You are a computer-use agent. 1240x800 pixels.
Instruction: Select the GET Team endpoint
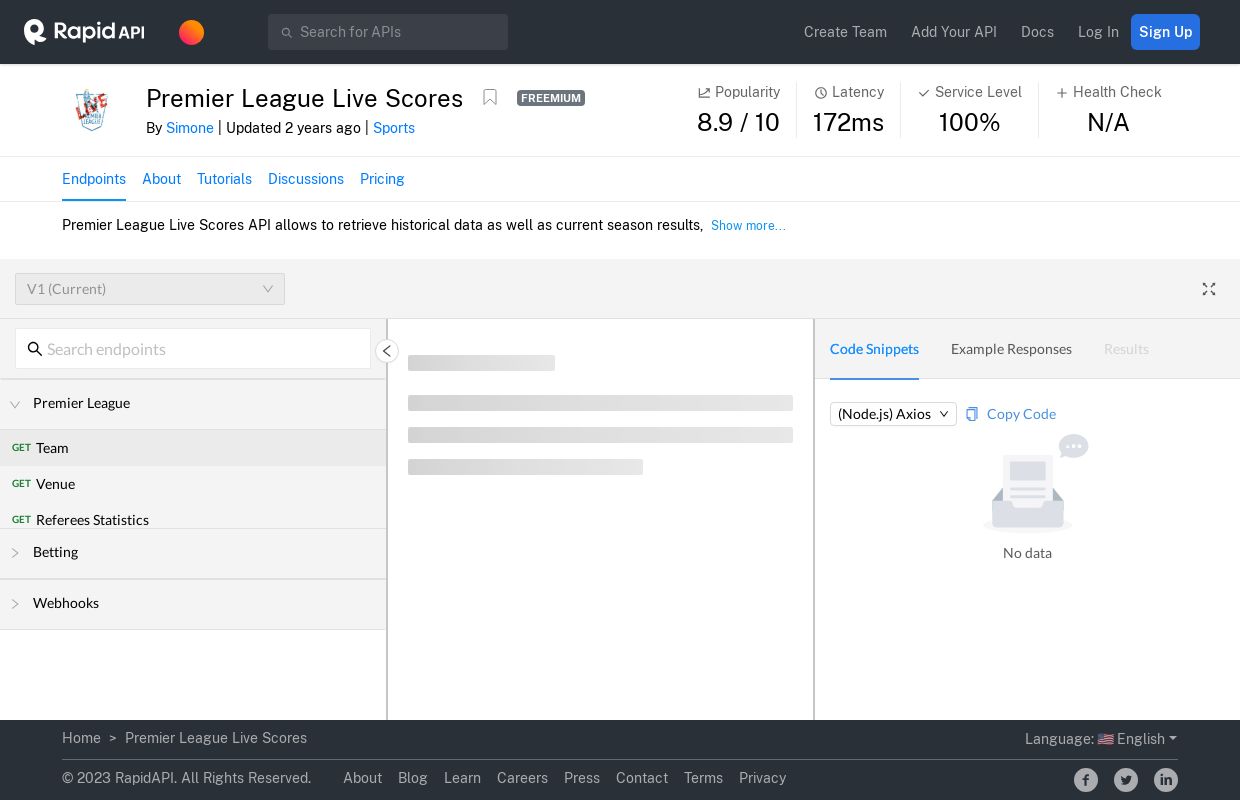[193, 448]
